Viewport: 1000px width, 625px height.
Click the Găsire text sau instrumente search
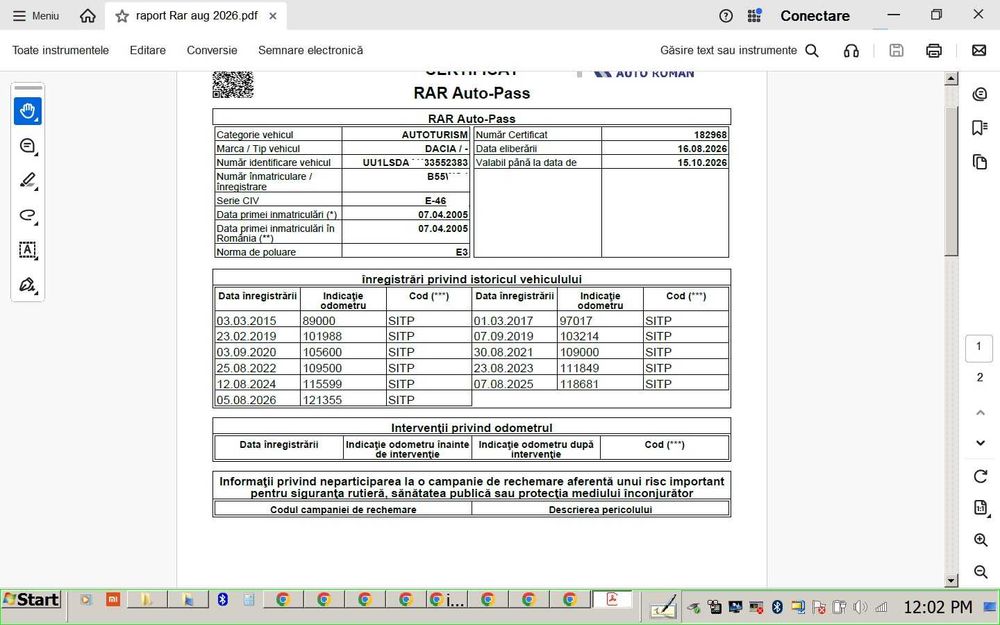click(x=739, y=50)
